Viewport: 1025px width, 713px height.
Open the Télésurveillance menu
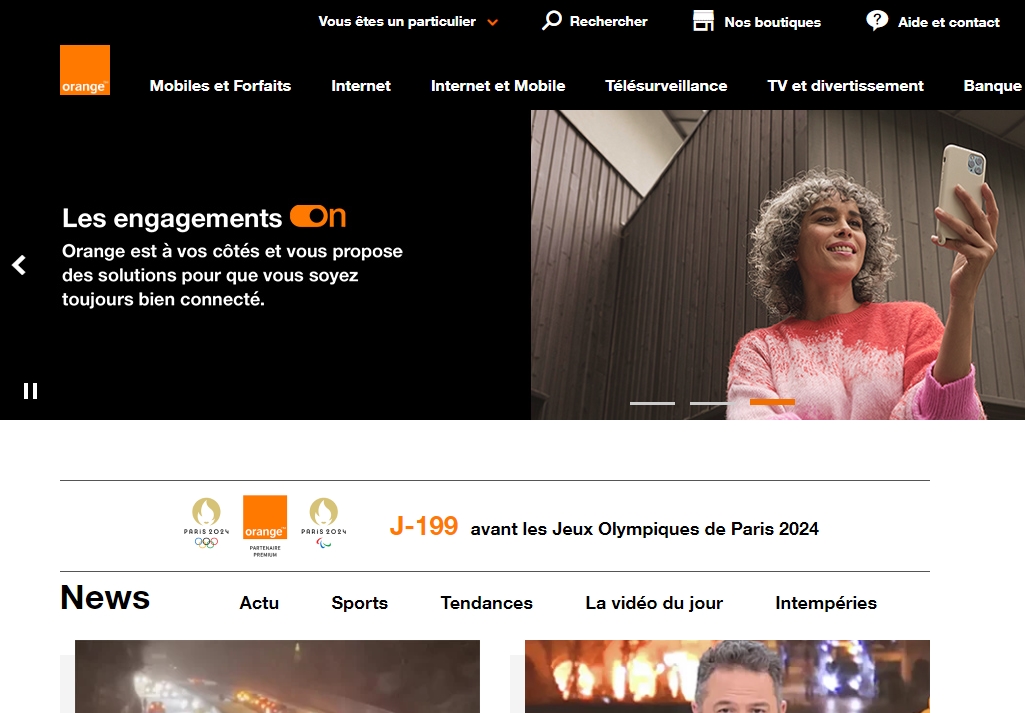coord(666,86)
